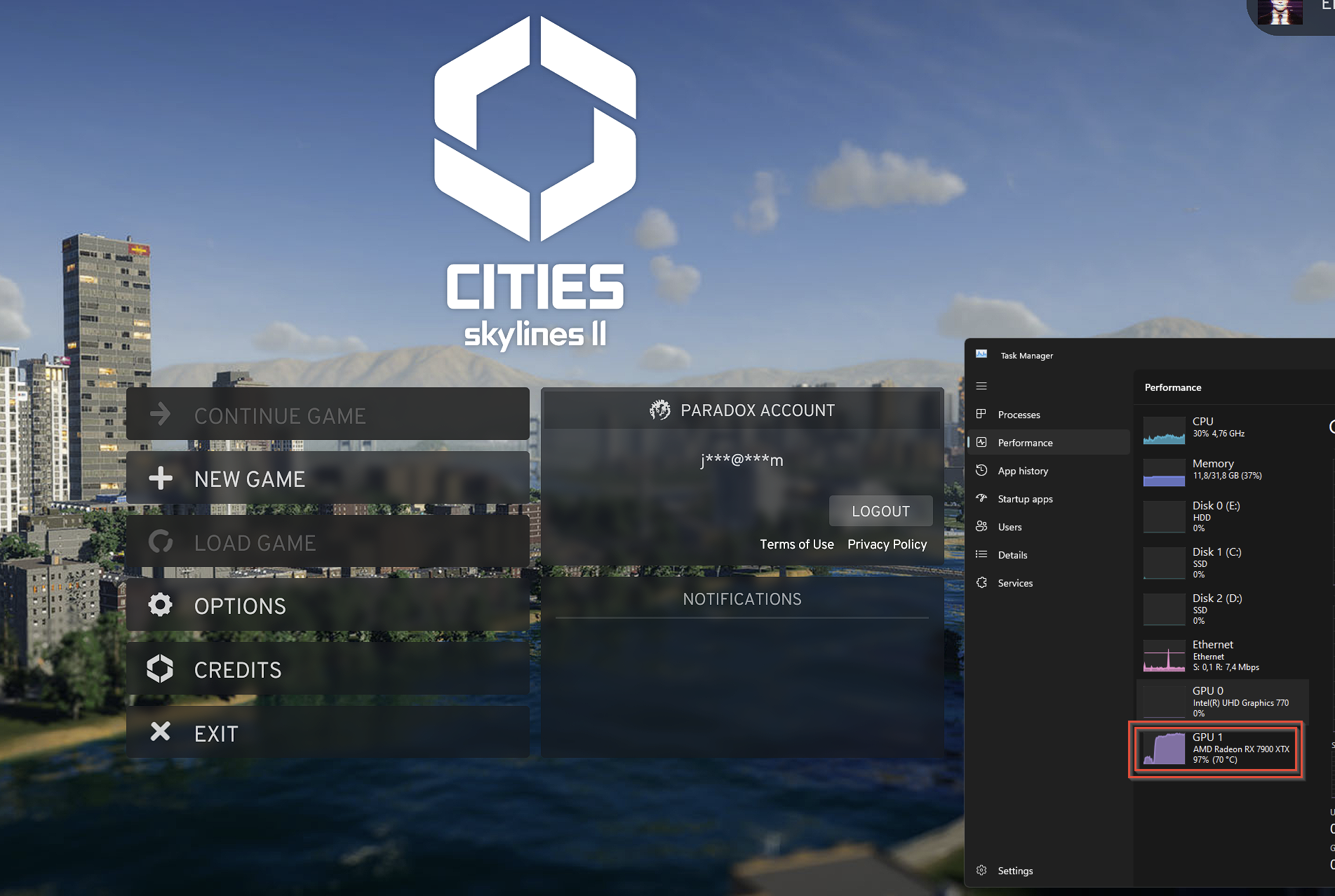Click the App history clock icon
This screenshot has width=1335, height=896.
pyautogui.click(x=981, y=470)
